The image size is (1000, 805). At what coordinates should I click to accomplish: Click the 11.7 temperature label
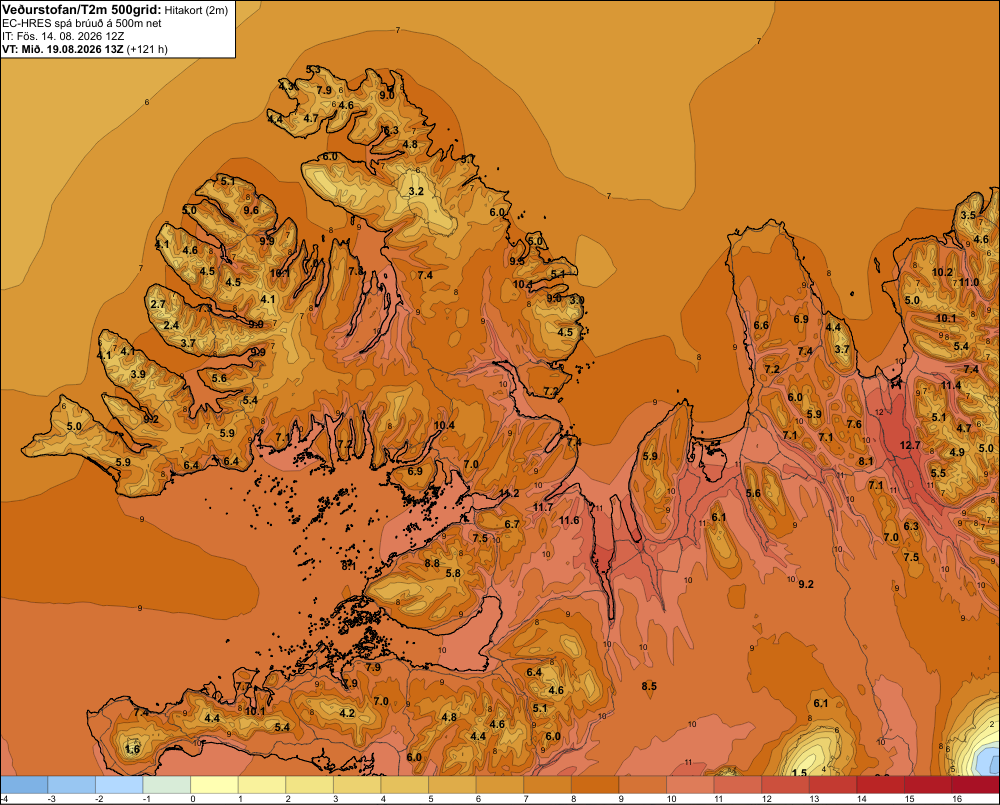(543, 507)
